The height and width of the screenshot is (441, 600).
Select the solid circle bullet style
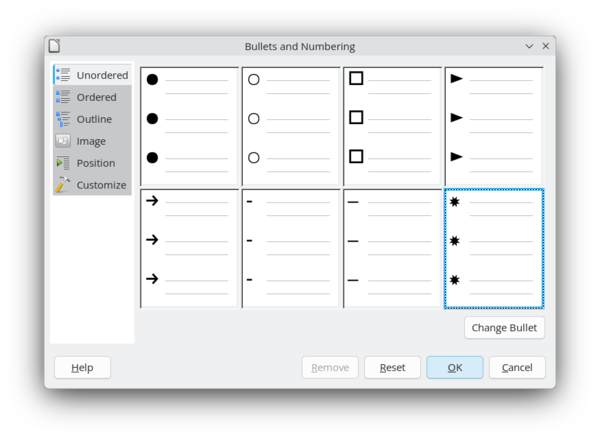(x=189, y=126)
